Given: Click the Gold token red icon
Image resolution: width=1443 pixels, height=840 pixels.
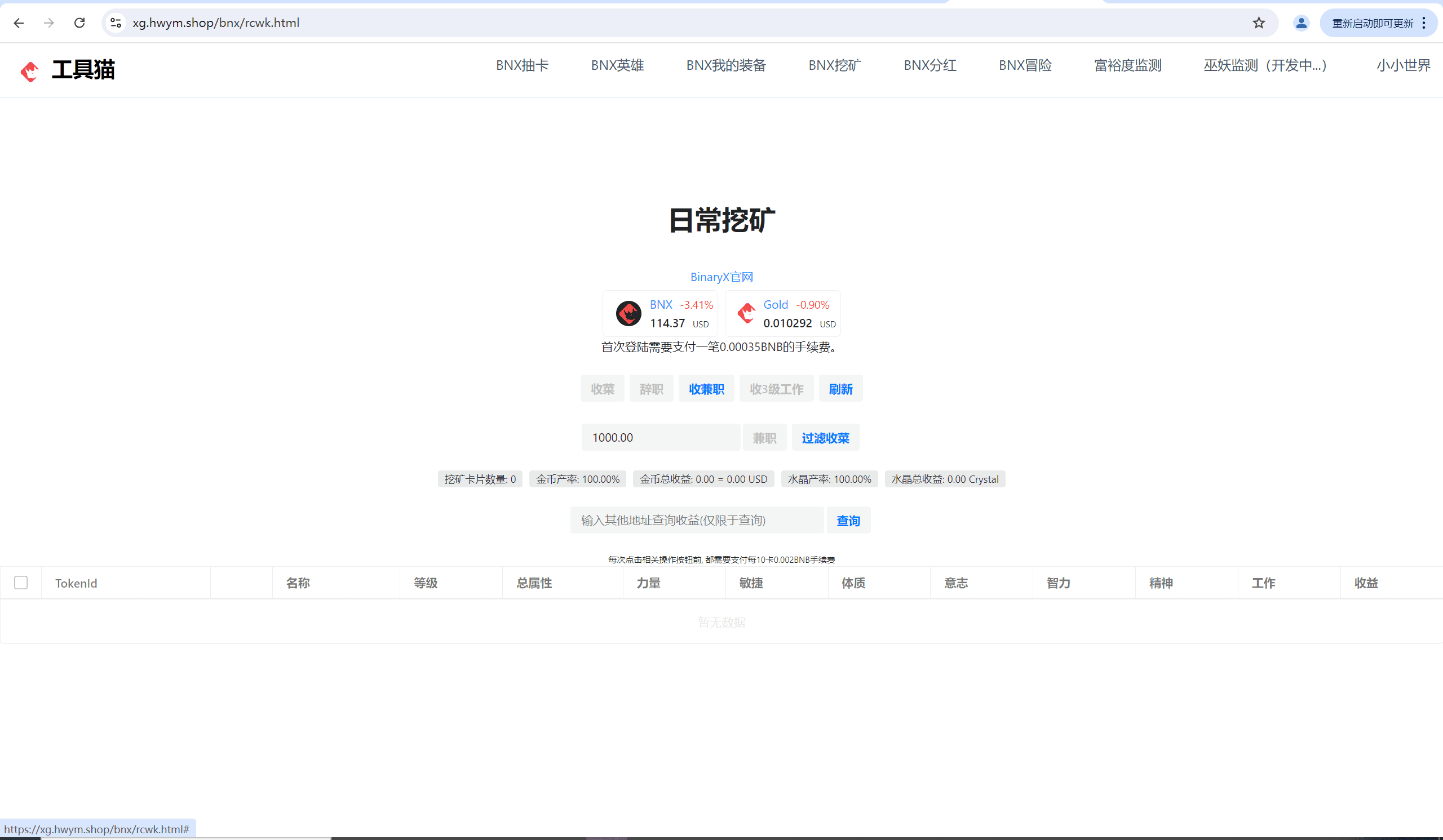Looking at the screenshot, I should [x=746, y=314].
